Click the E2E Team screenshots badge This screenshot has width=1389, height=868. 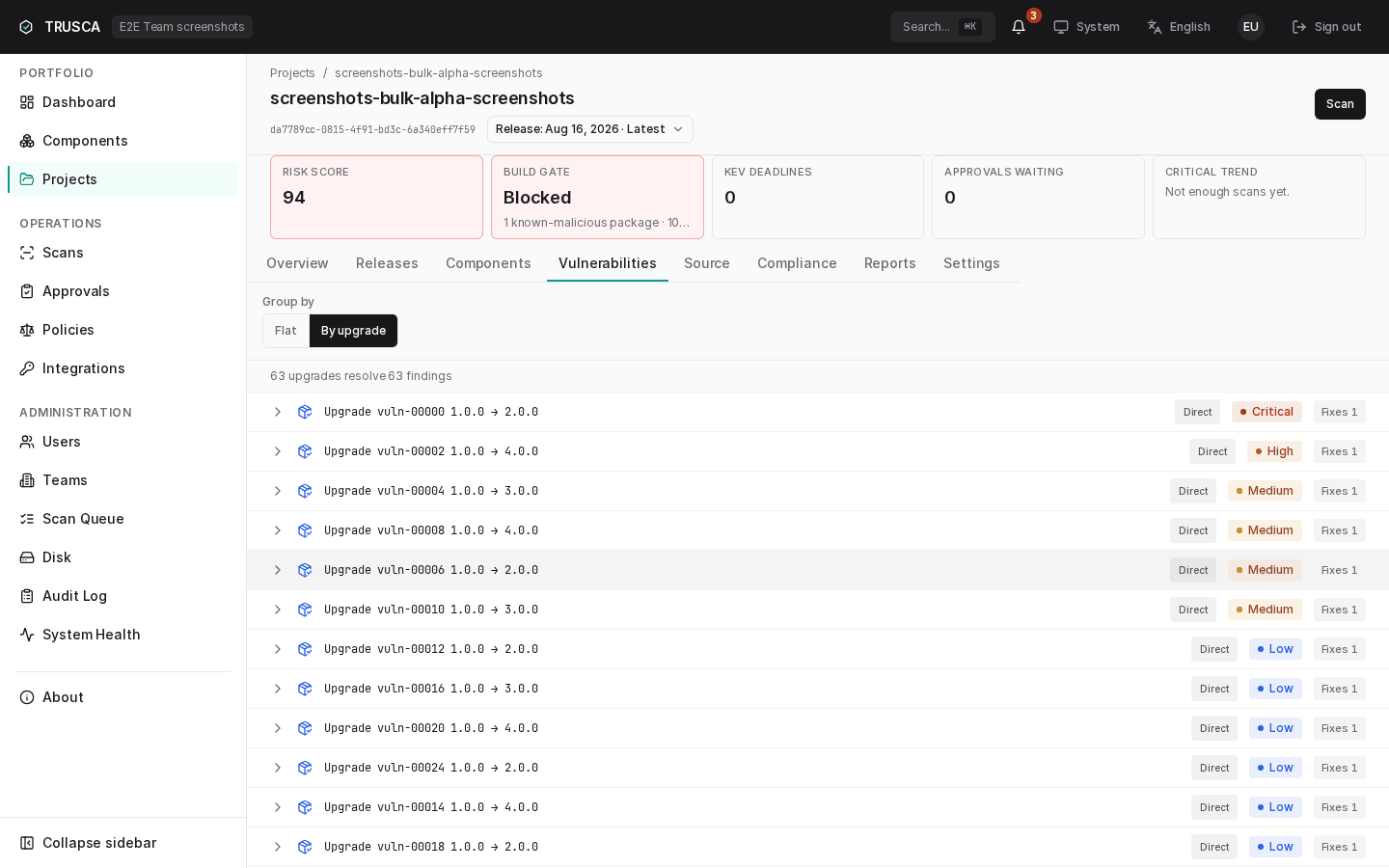tap(182, 27)
